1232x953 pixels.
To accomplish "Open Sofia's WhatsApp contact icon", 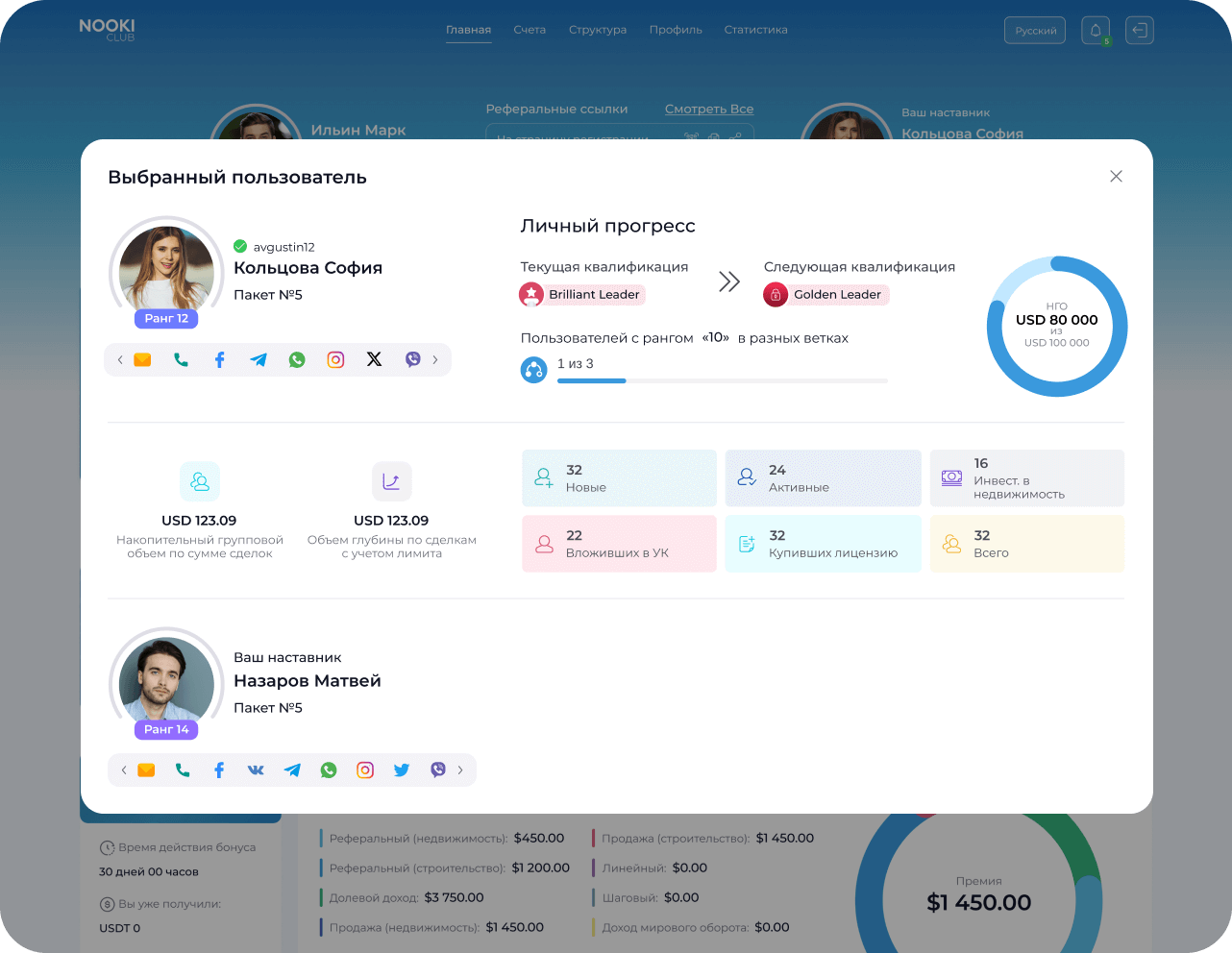I will point(297,359).
